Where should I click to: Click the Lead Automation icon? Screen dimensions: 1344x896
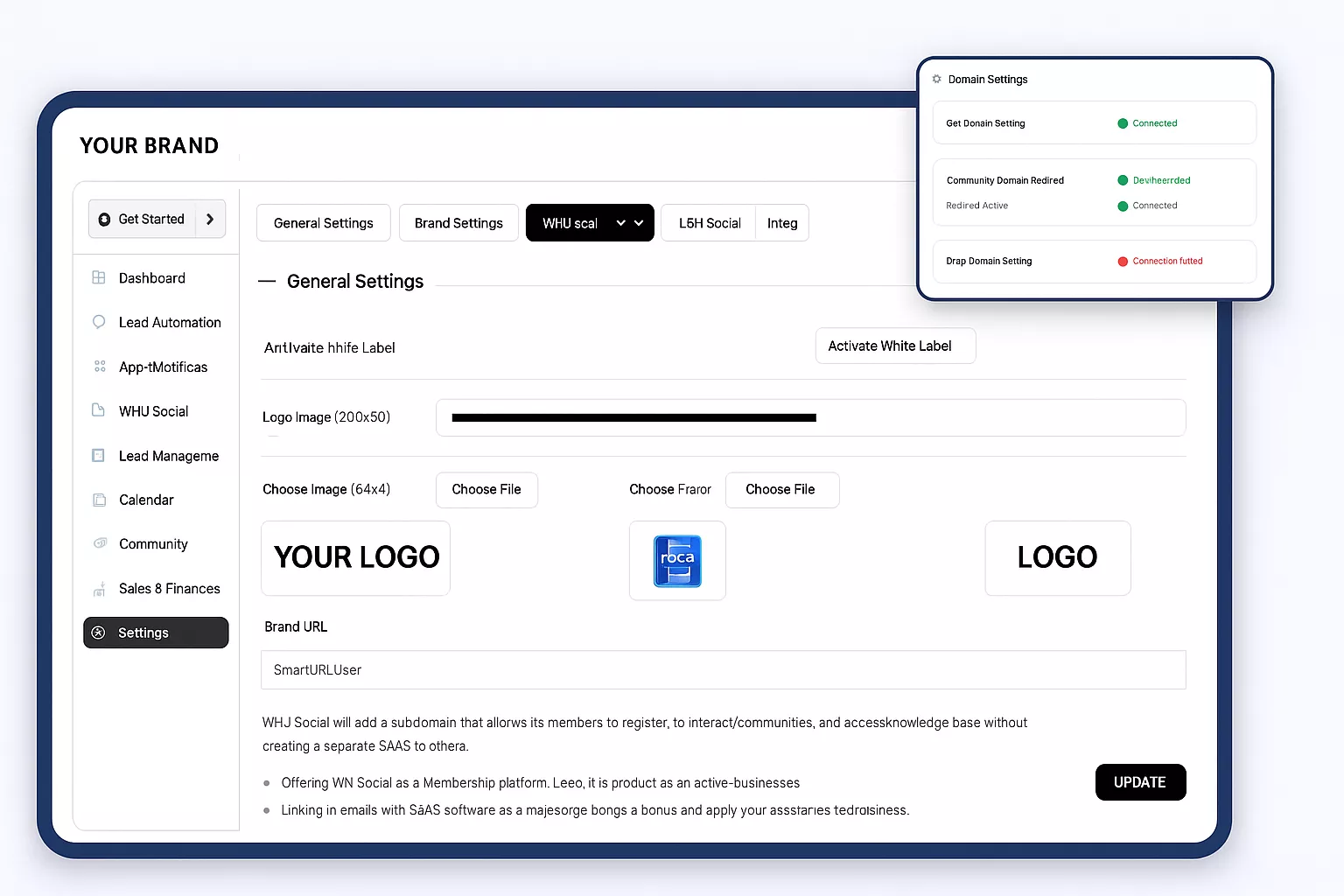[x=99, y=322]
